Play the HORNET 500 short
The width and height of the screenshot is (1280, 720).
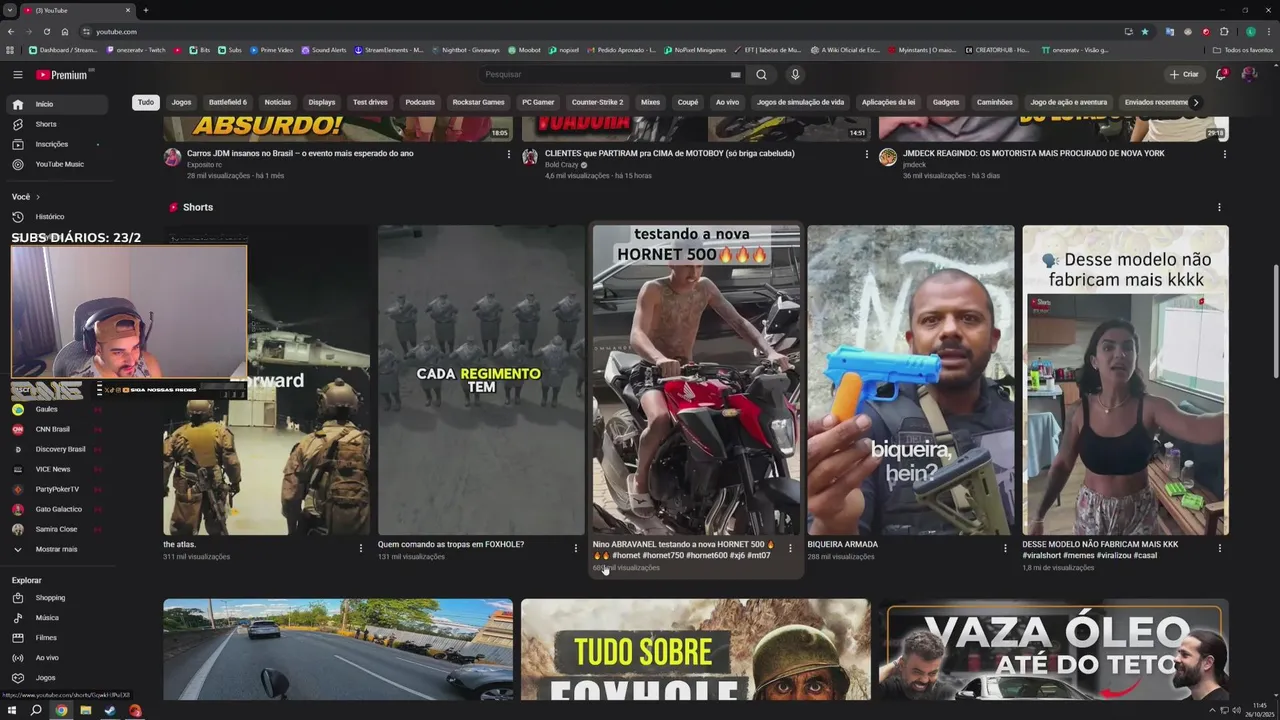(x=696, y=380)
